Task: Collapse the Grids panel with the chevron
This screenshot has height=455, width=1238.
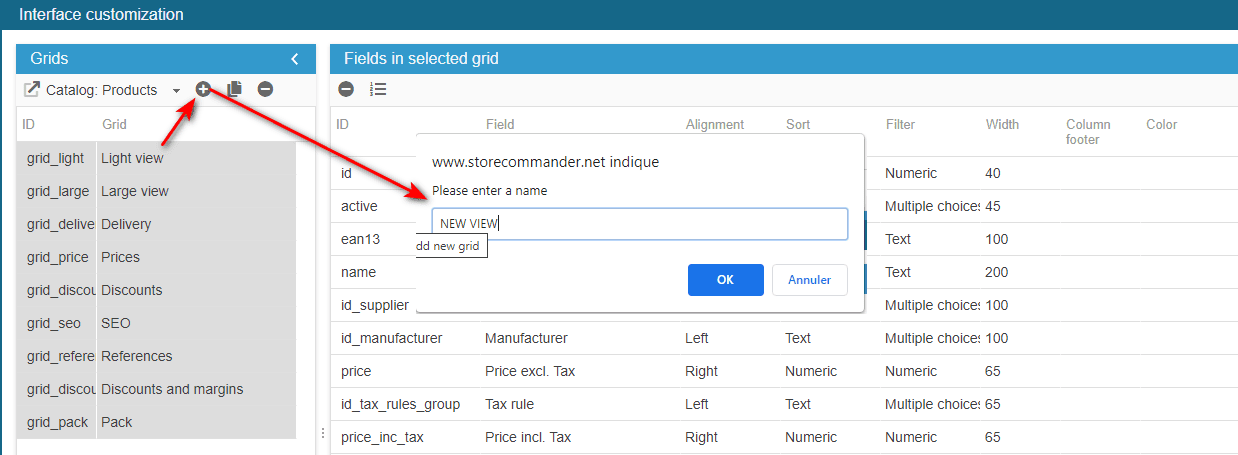Action: click(x=295, y=59)
